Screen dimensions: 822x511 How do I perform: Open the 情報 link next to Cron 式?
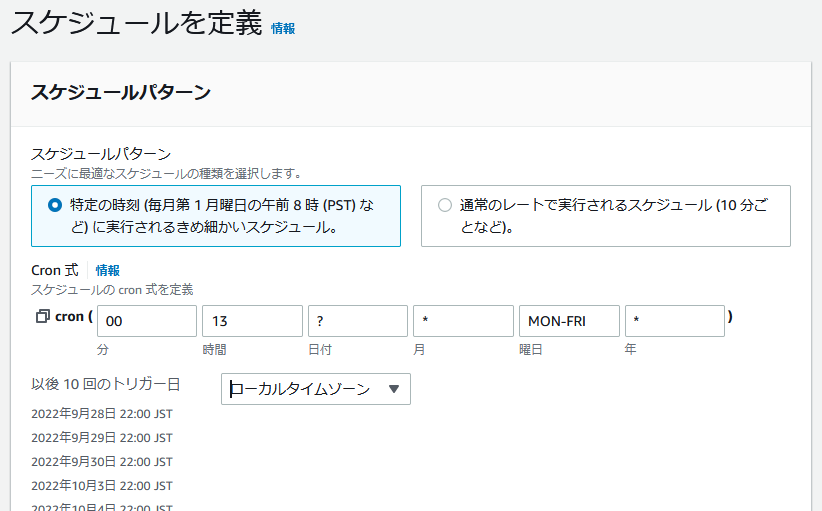point(108,270)
